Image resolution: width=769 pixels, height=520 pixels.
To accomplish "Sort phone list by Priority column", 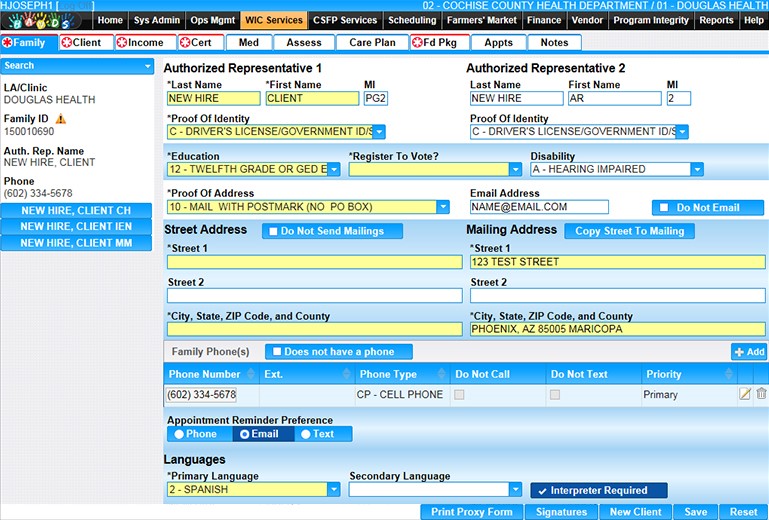I will coord(663,374).
